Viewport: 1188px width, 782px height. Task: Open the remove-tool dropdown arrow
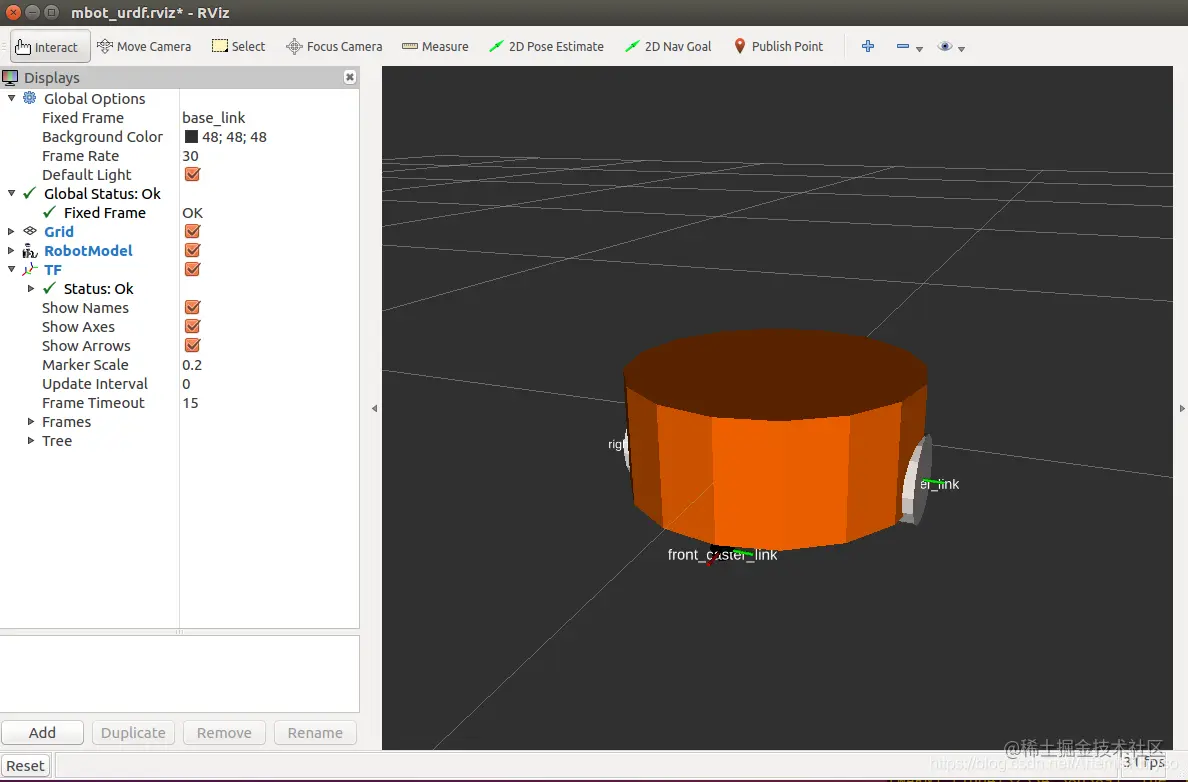click(920, 48)
